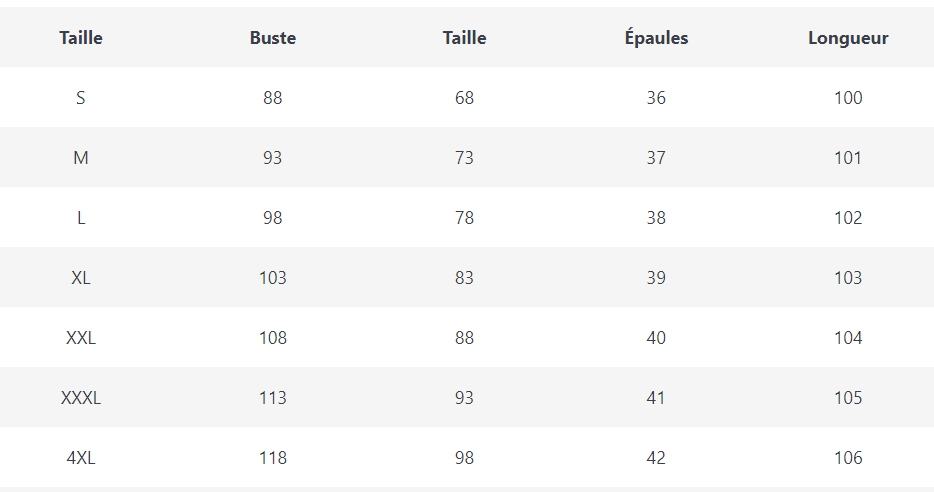
Task: Click the Buste value 113
Action: tap(273, 398)
